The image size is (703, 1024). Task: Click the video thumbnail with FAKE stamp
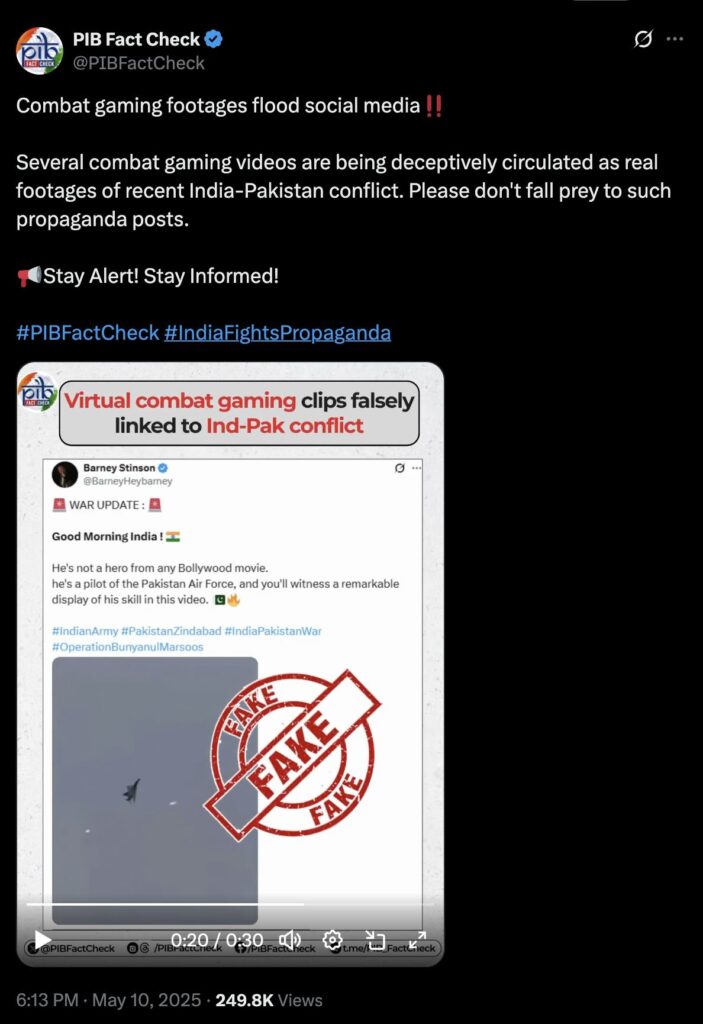[x=230, y=664]
